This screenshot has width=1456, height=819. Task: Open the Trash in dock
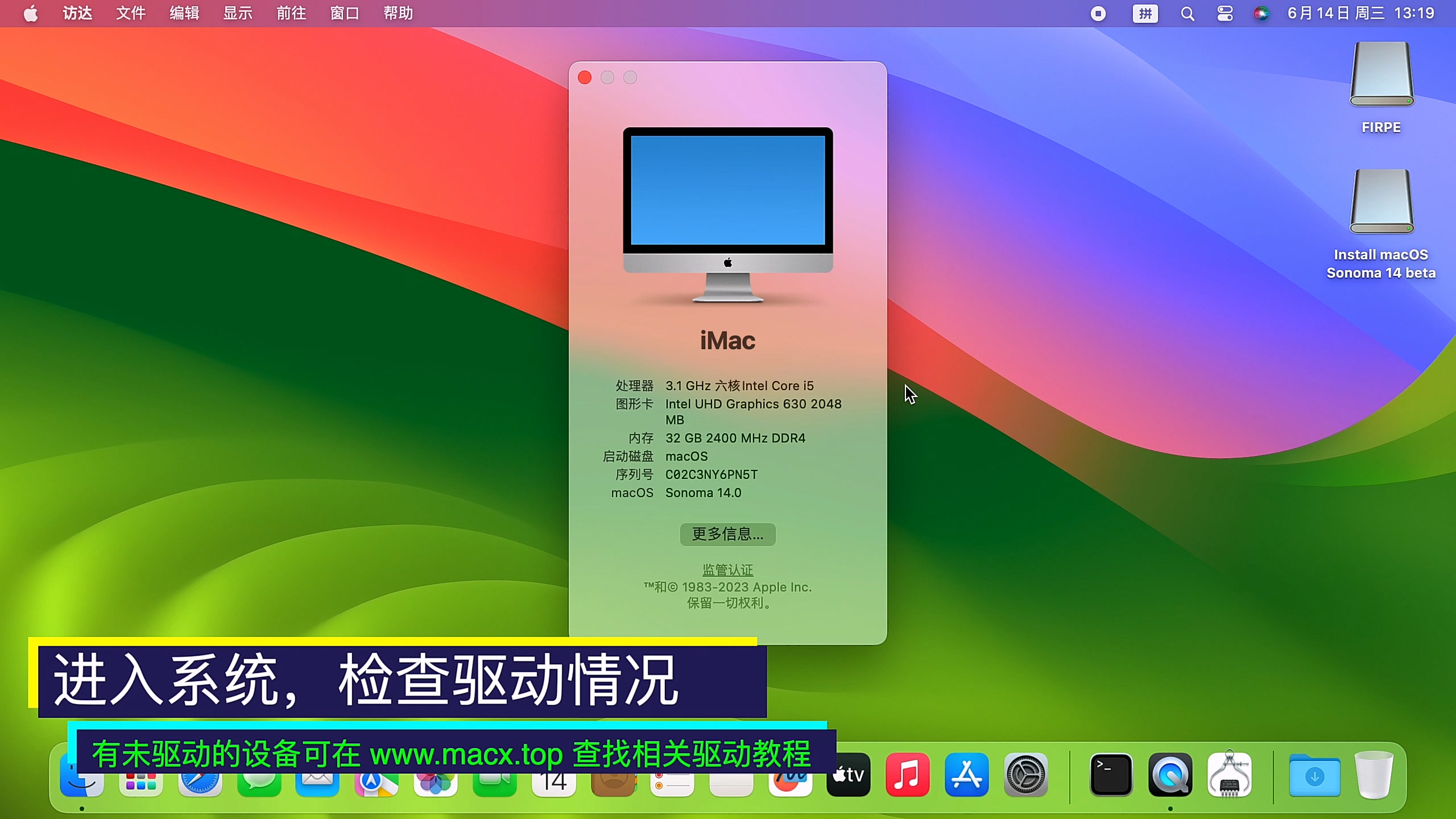(1374, 775)
